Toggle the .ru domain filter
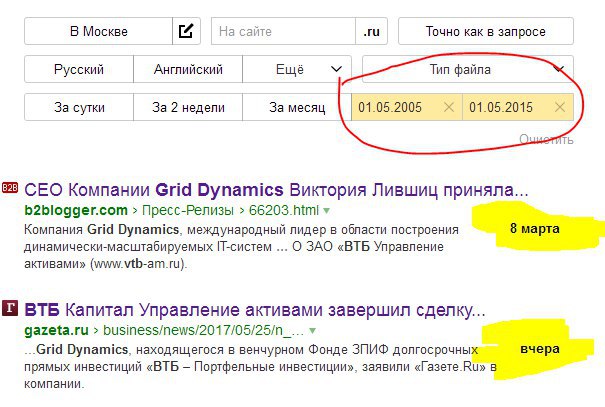This screenshot has width=605, height=407. click(x=371, y=31)
